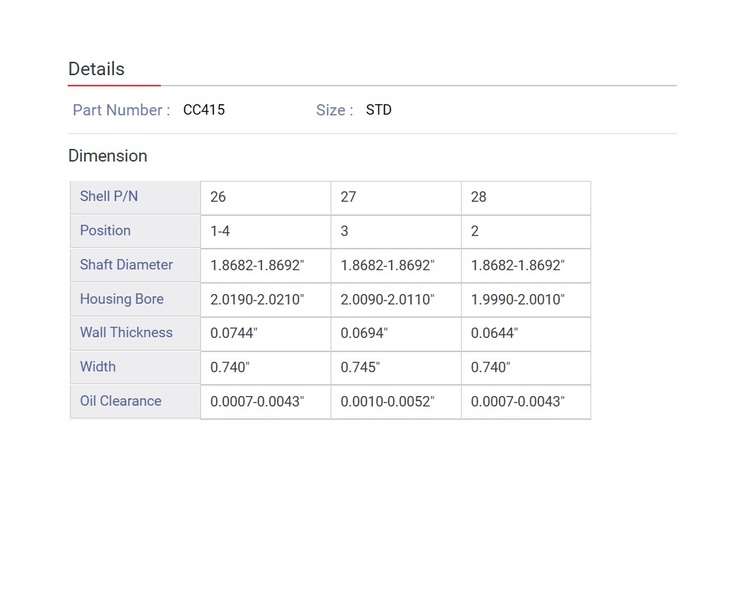Select the CC415 part number value
The width and height of the screenshot is (729, 600).
203,110
